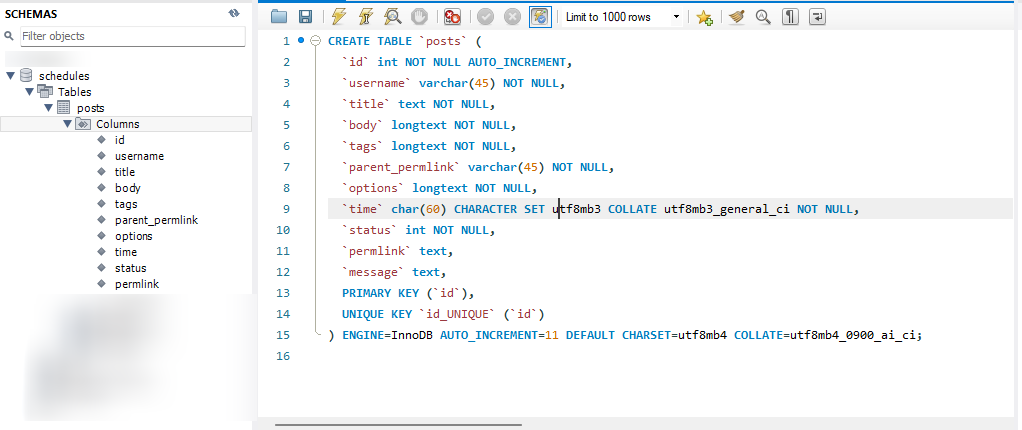1022x430 pixels.
Task: Toggle invisible characters (pilcrow icon)
Action: 790,17
